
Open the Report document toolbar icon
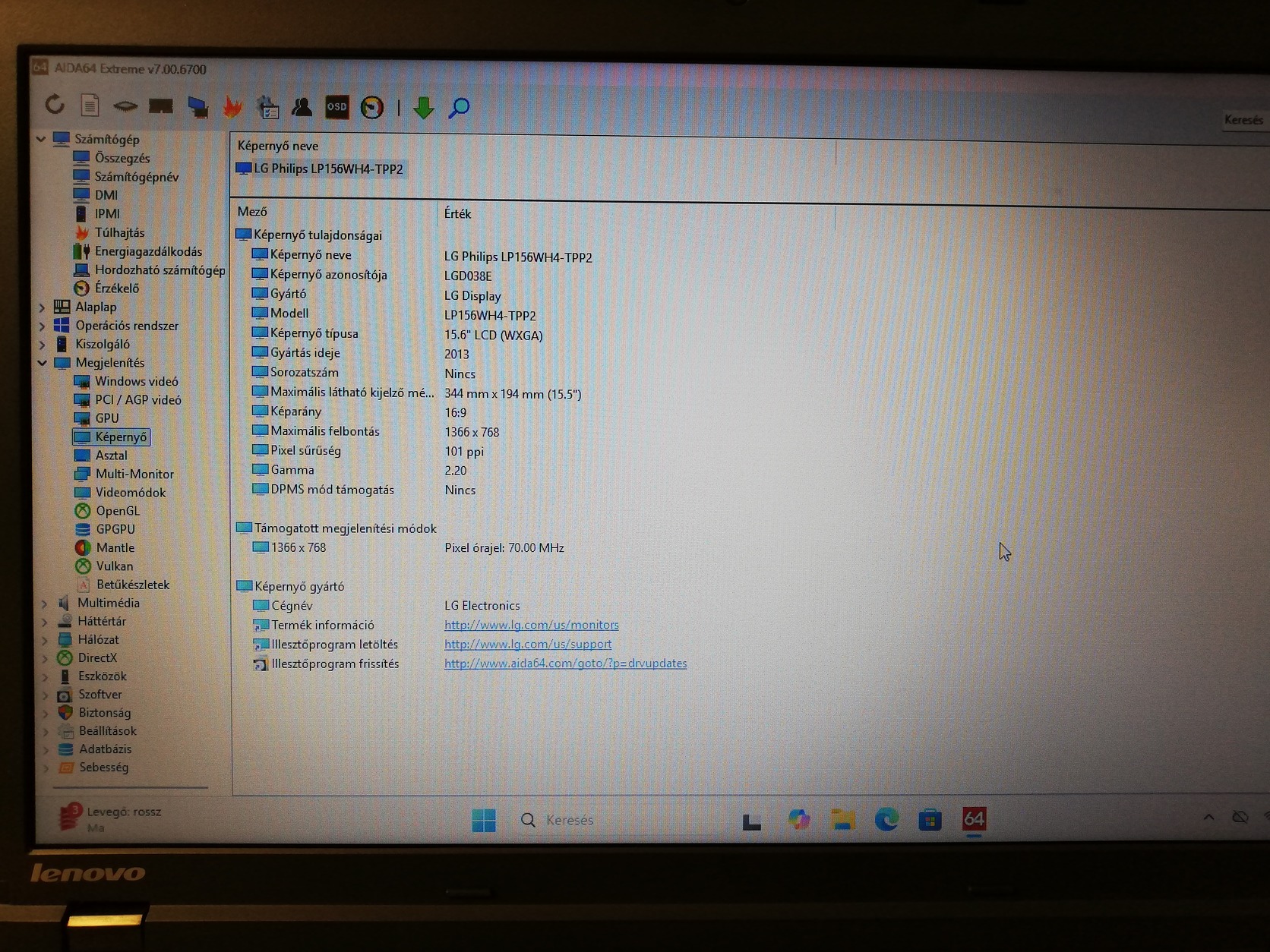click(x=90, y=106)
